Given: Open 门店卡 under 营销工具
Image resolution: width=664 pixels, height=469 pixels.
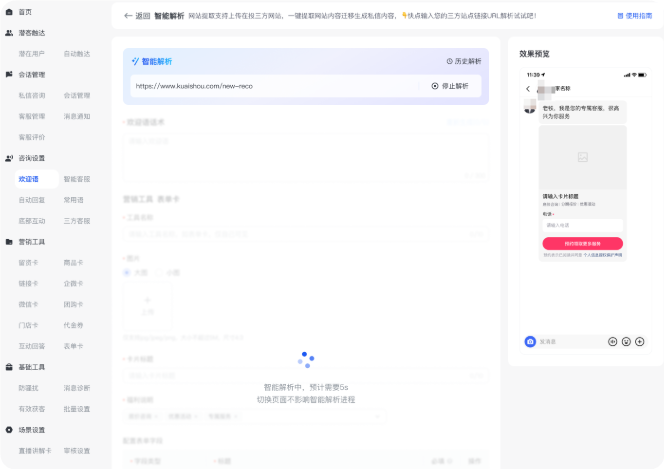Looking at the screenshot, I should tap(28, 325).
